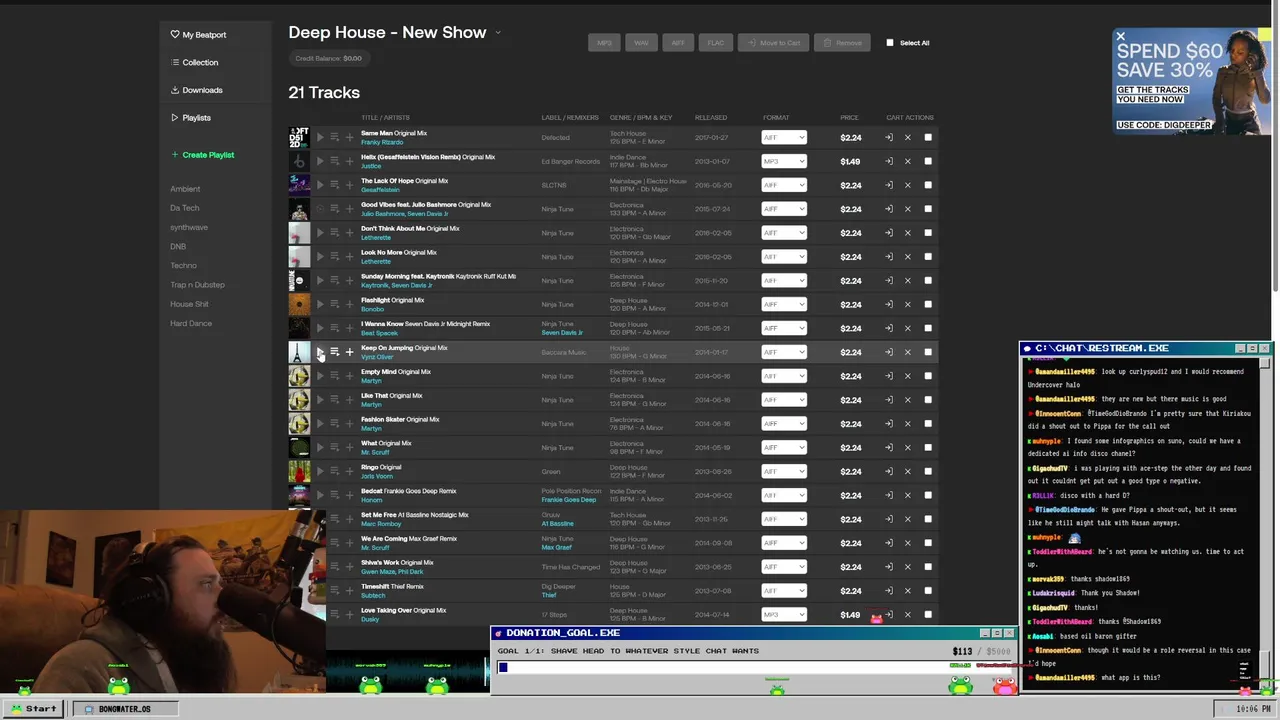1280x720 pixels.
Task: Remove 'Helix' from list with X
Action: [x=908, y=161]
